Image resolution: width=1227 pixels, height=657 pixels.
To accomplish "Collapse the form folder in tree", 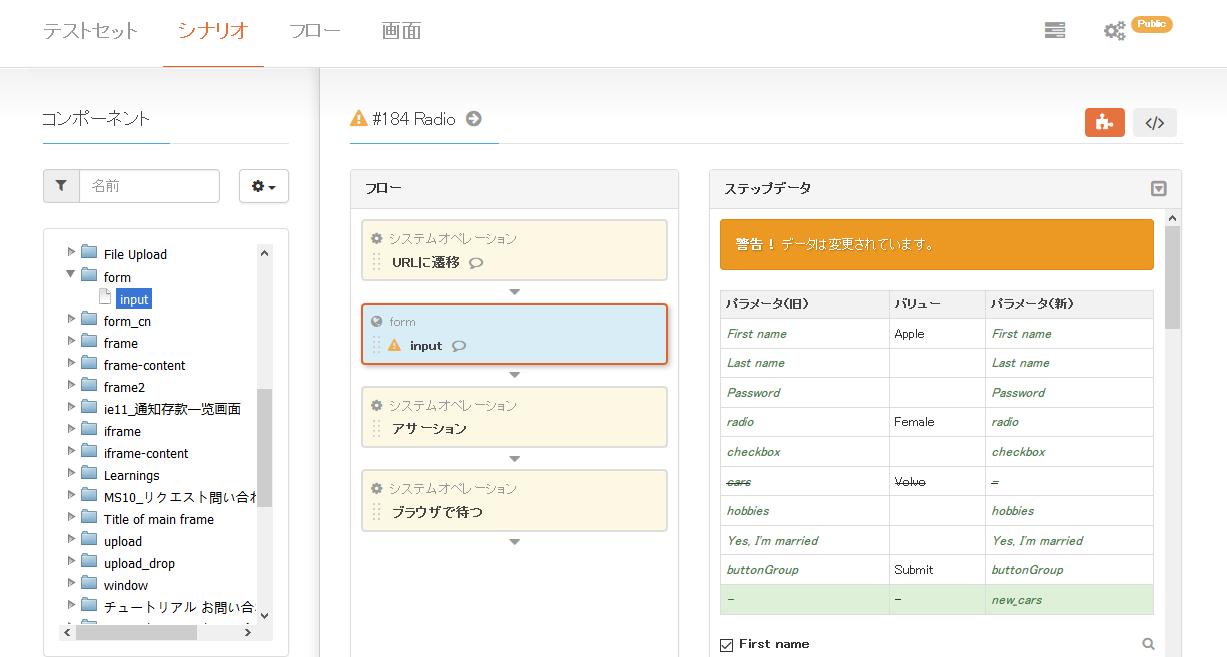I will (x=71, y=276).
